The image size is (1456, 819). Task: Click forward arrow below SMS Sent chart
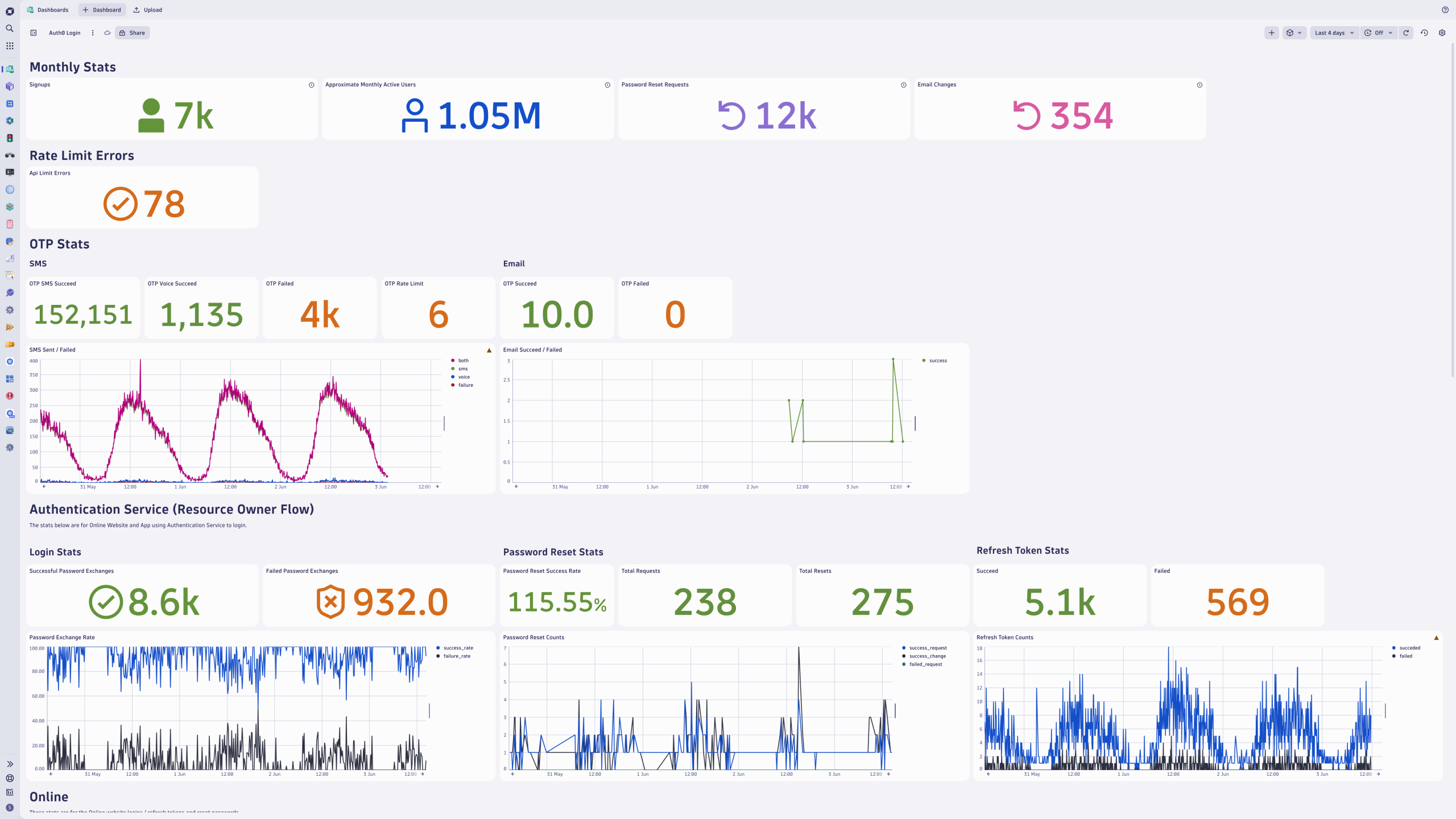(437, 487)
